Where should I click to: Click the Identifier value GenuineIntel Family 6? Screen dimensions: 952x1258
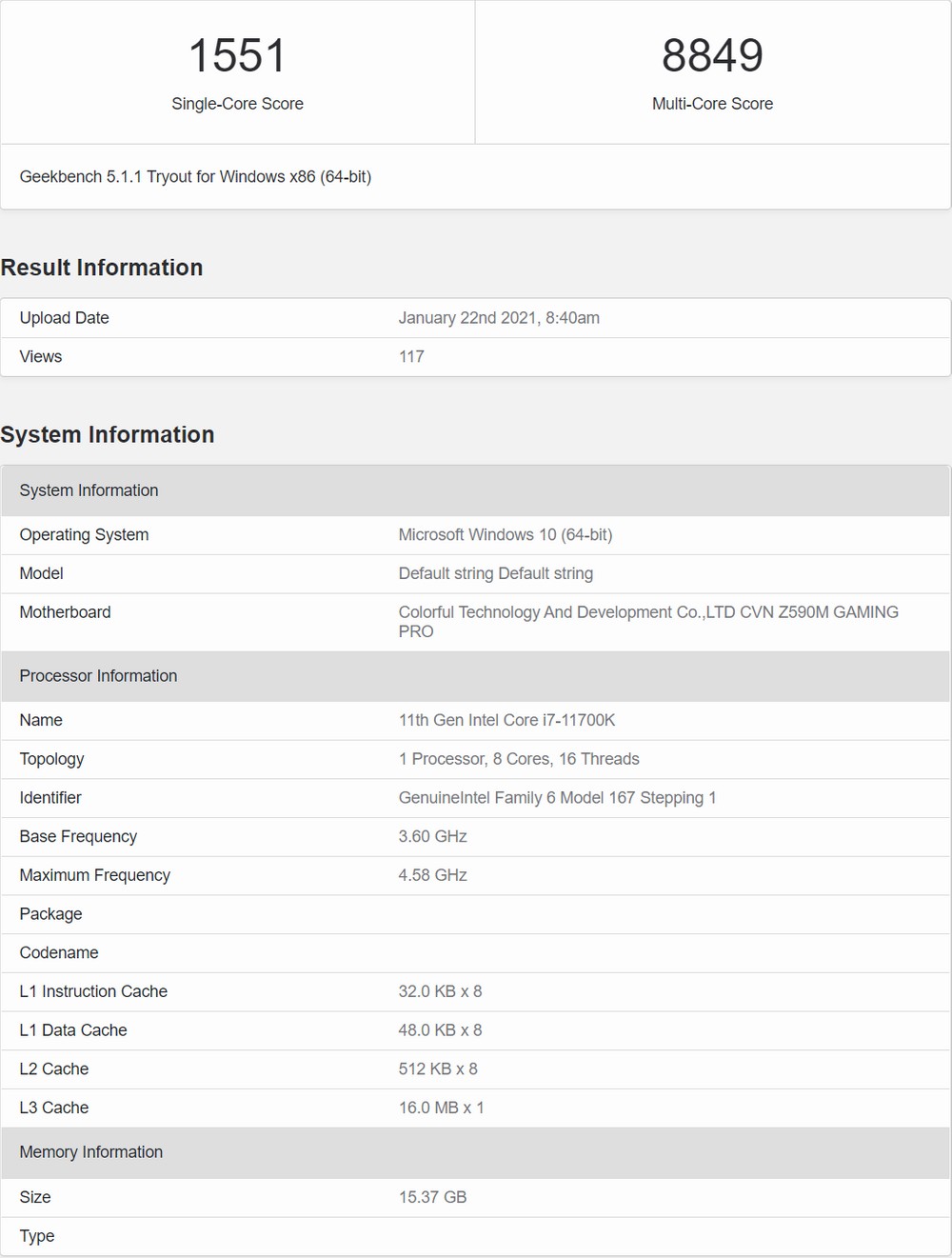[x=557, y=797]
